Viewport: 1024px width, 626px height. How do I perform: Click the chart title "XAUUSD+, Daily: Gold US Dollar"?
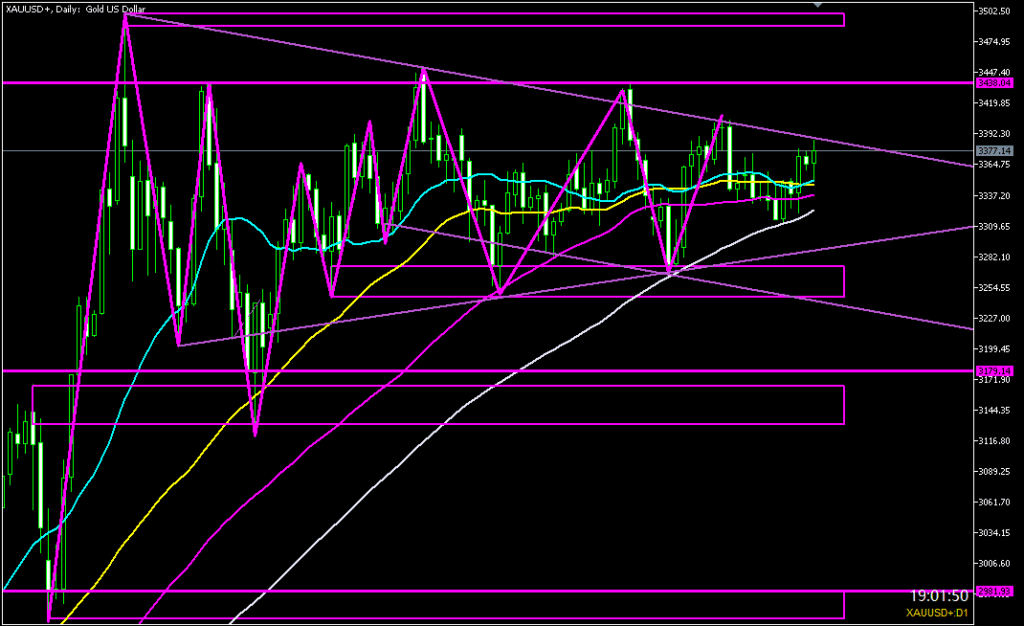click(x=75, y=9)
